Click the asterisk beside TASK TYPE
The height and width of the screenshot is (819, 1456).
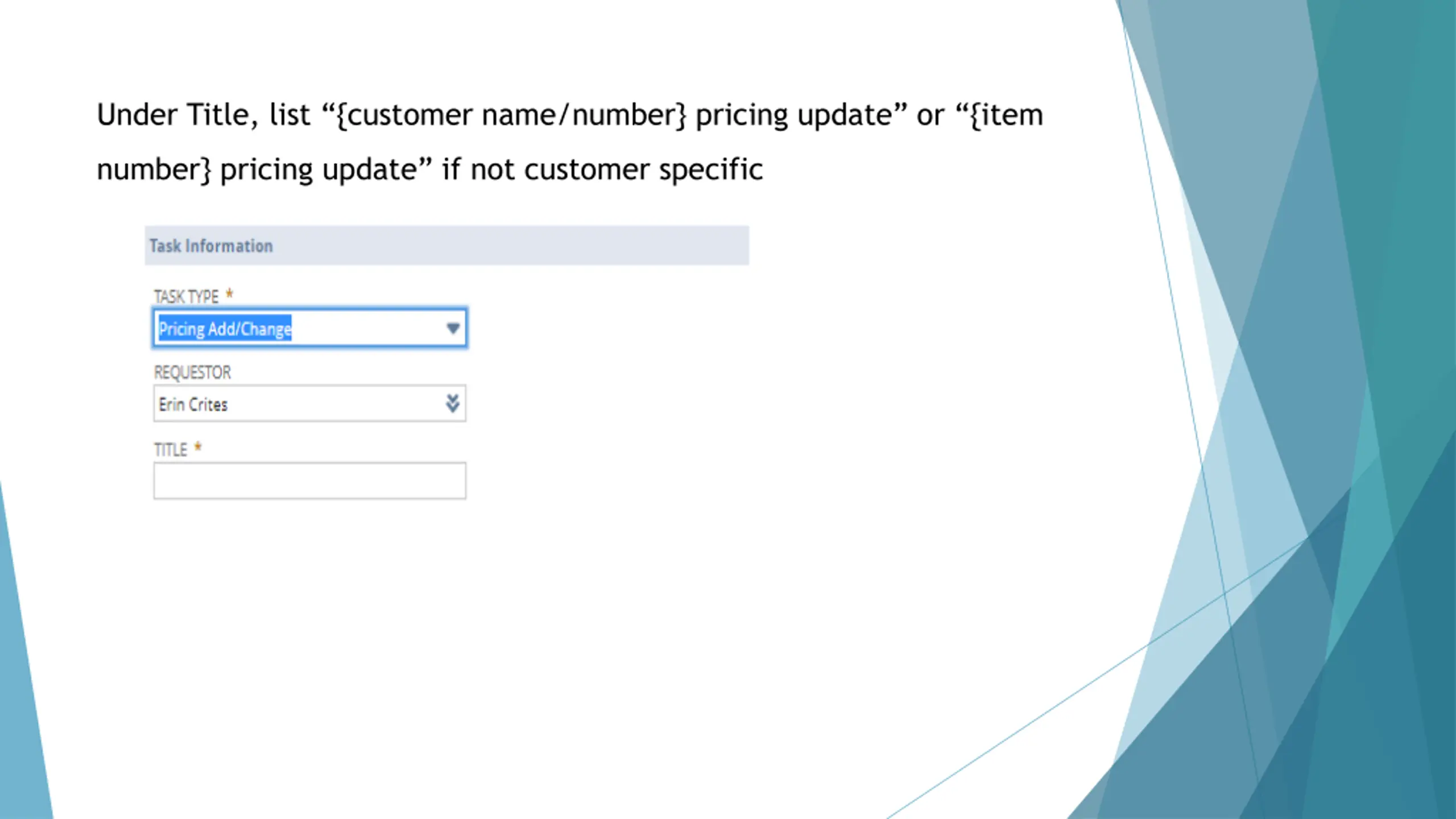point(229,294)
